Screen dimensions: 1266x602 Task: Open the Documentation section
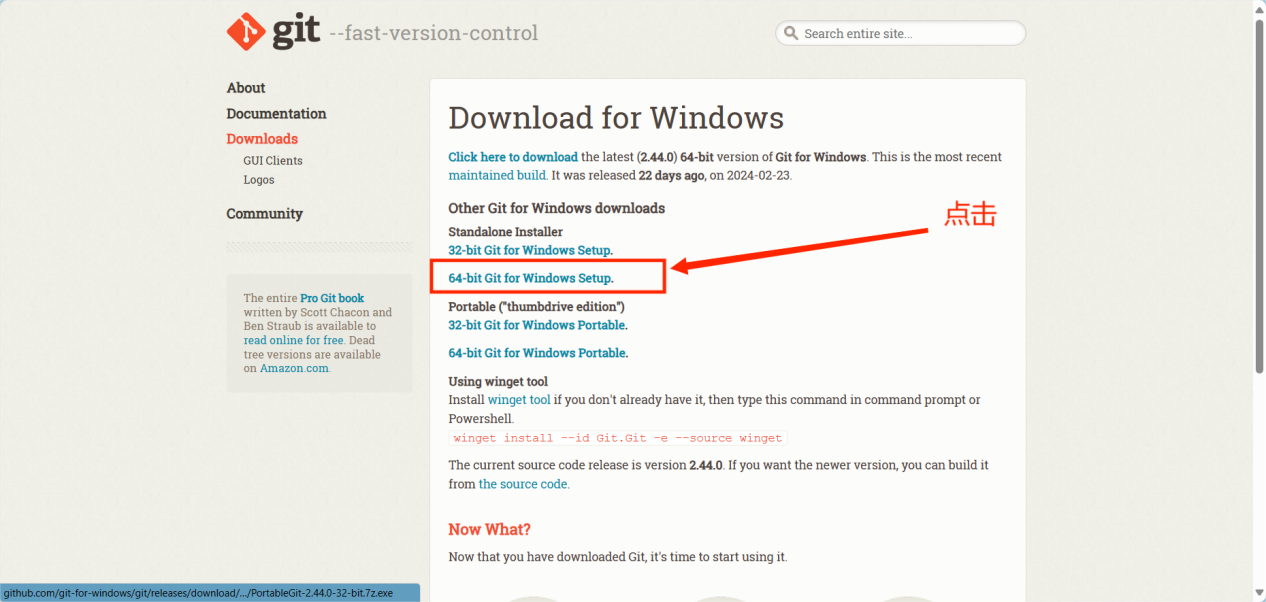[276, 114]
